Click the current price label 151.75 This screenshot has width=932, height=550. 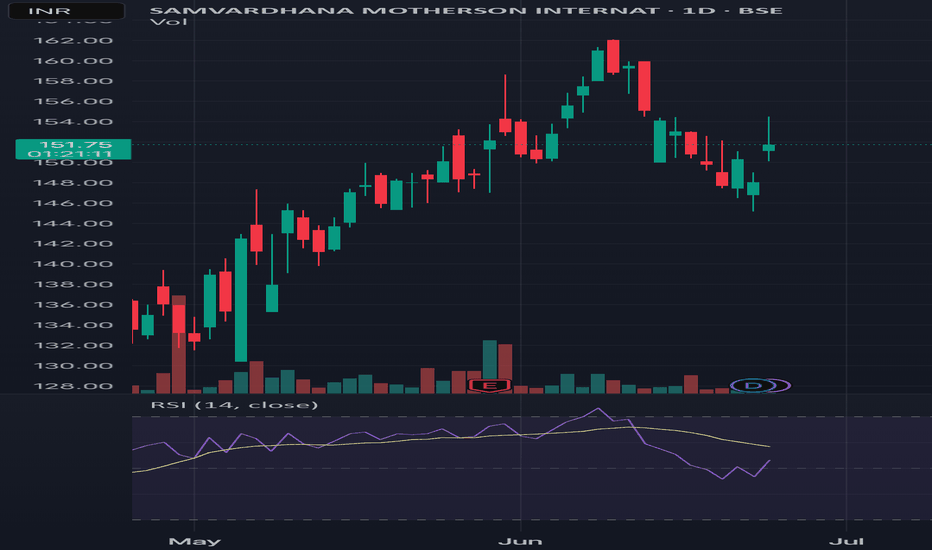[x=75, y=144]
